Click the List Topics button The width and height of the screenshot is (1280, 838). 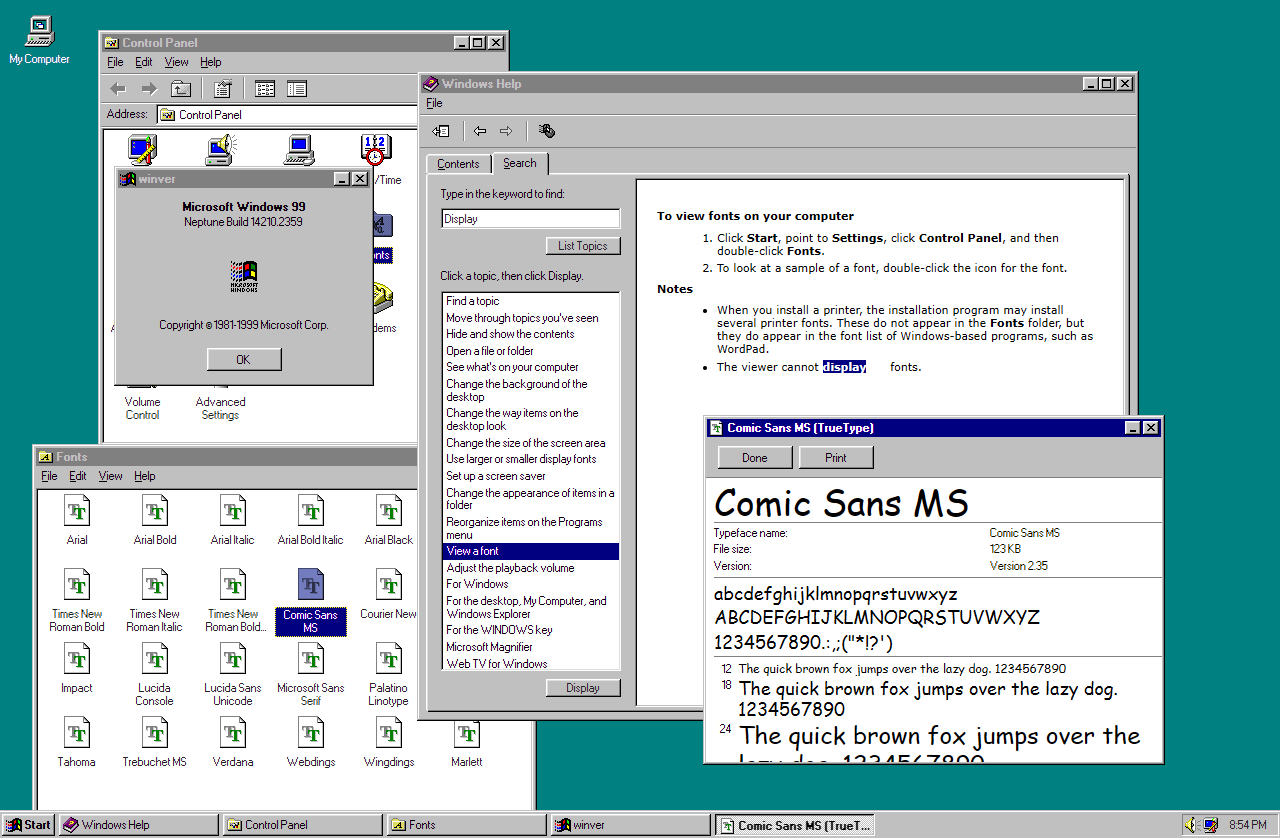[x=583, y=246]
